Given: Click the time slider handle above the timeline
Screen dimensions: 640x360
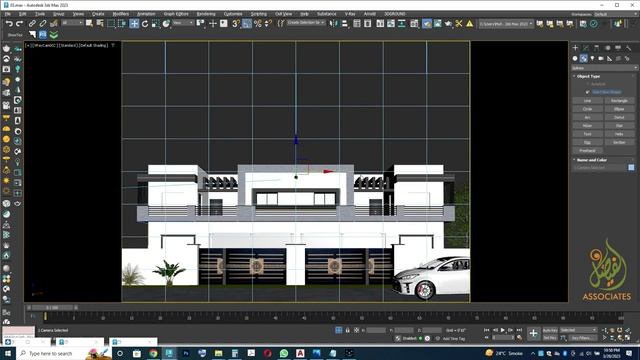Looking at the screenshot, I should (x=52, y=307).
